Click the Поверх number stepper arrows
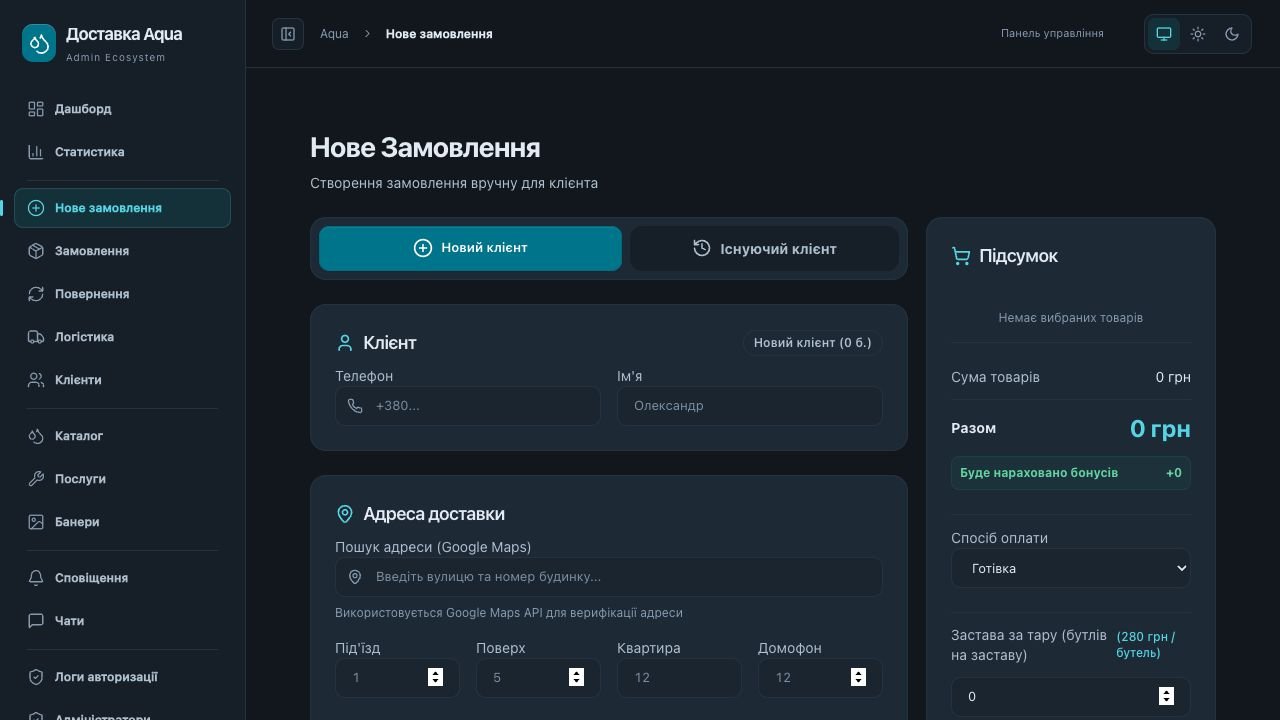This screenshot has height=720, width=1280. pyautogui.click(x=576, y=678)
